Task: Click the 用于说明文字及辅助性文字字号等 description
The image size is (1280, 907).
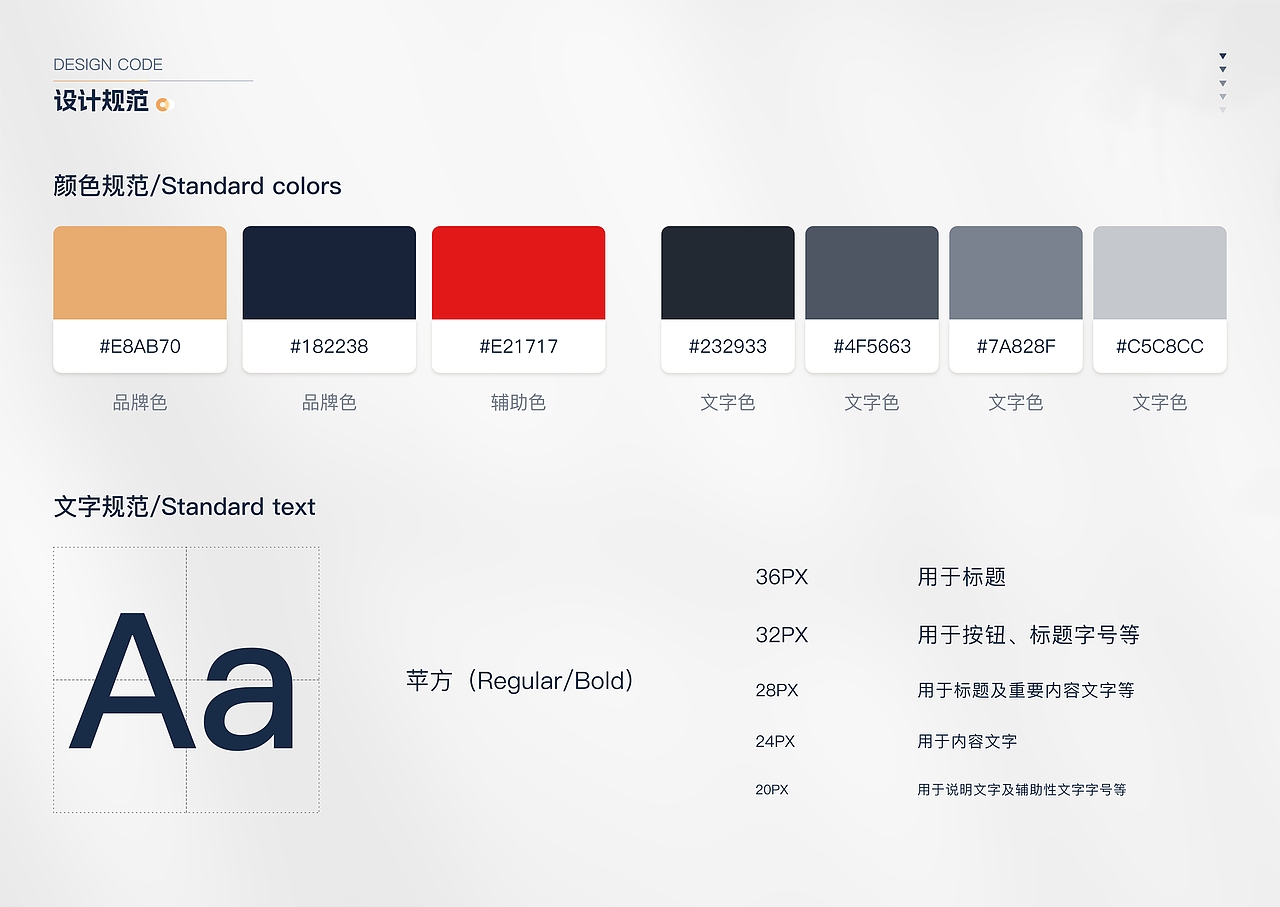Action: 1022,789
